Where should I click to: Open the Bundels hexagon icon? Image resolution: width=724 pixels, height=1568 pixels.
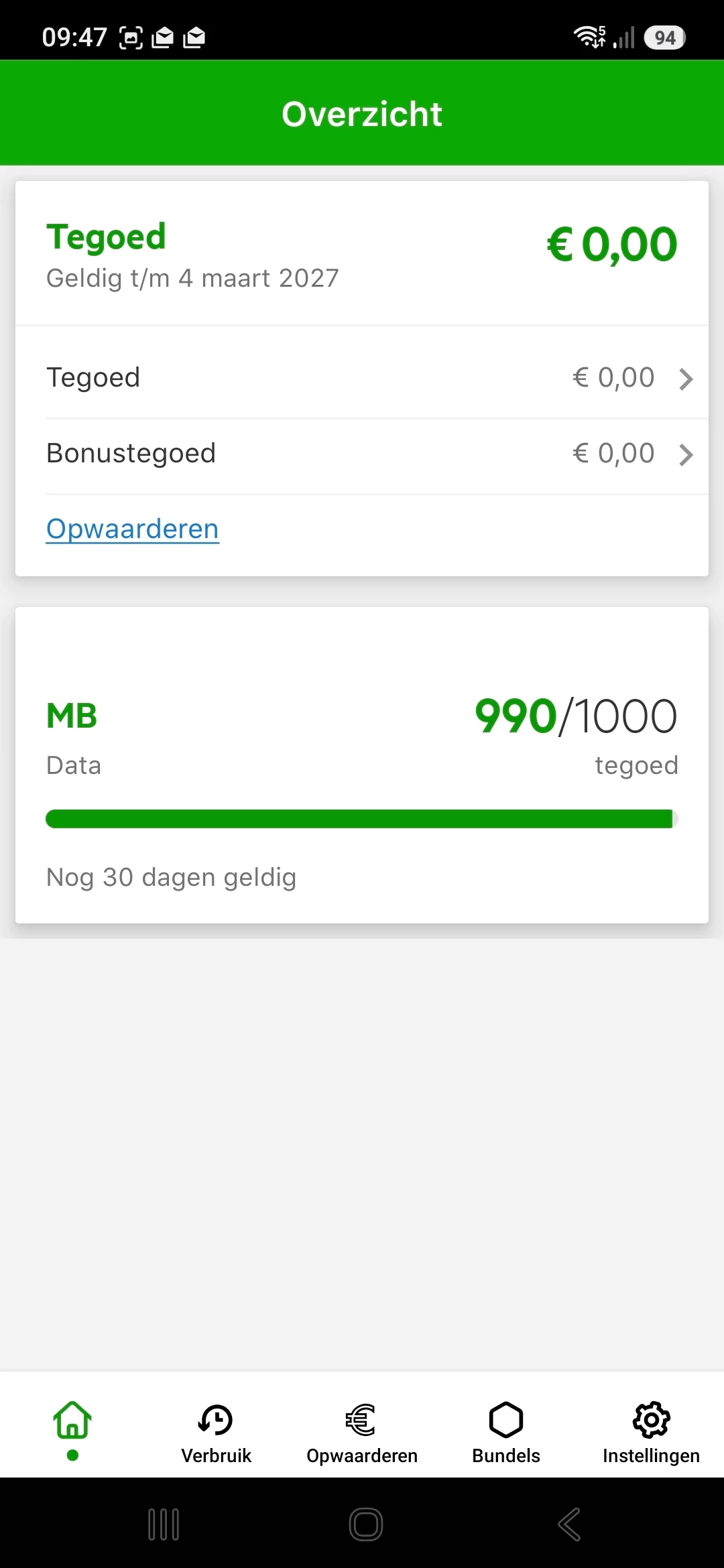click(x=506, y=1420)
